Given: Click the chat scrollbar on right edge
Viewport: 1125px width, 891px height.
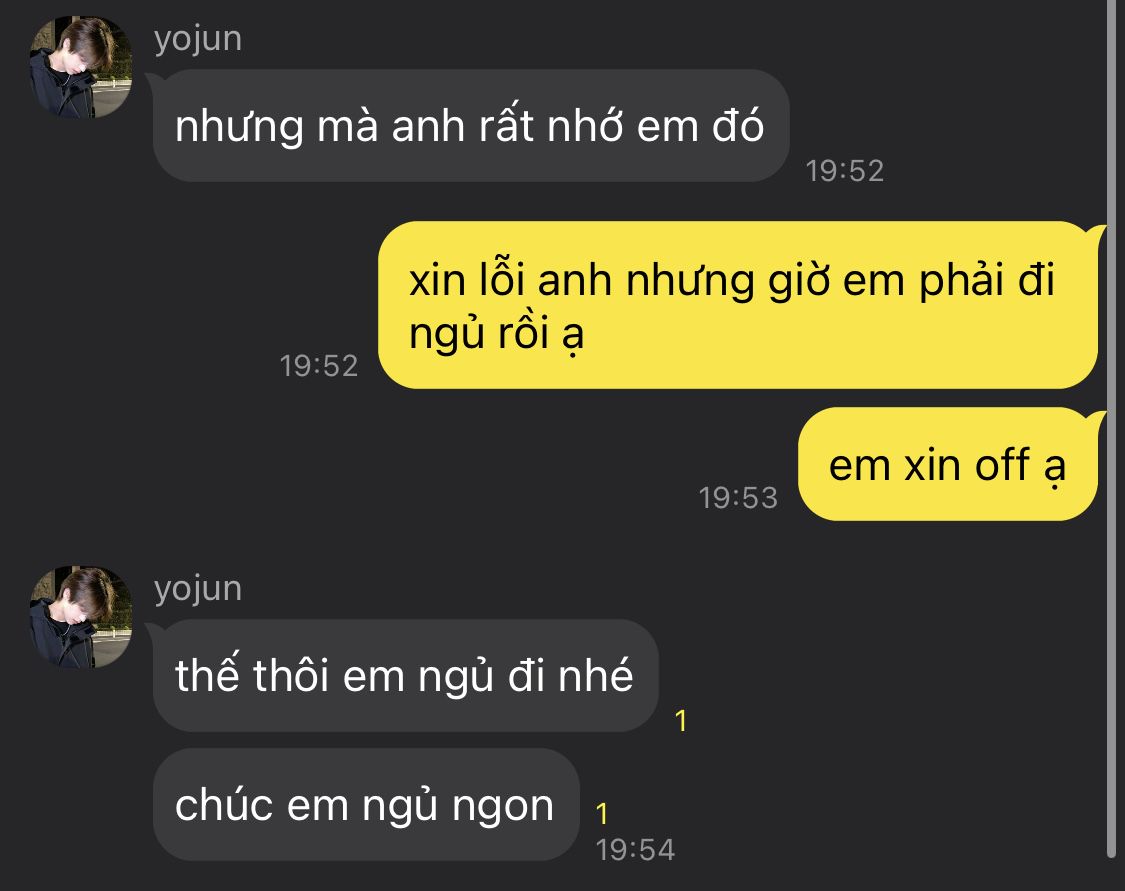Looking at the screenshot, I should [1111, 429].
